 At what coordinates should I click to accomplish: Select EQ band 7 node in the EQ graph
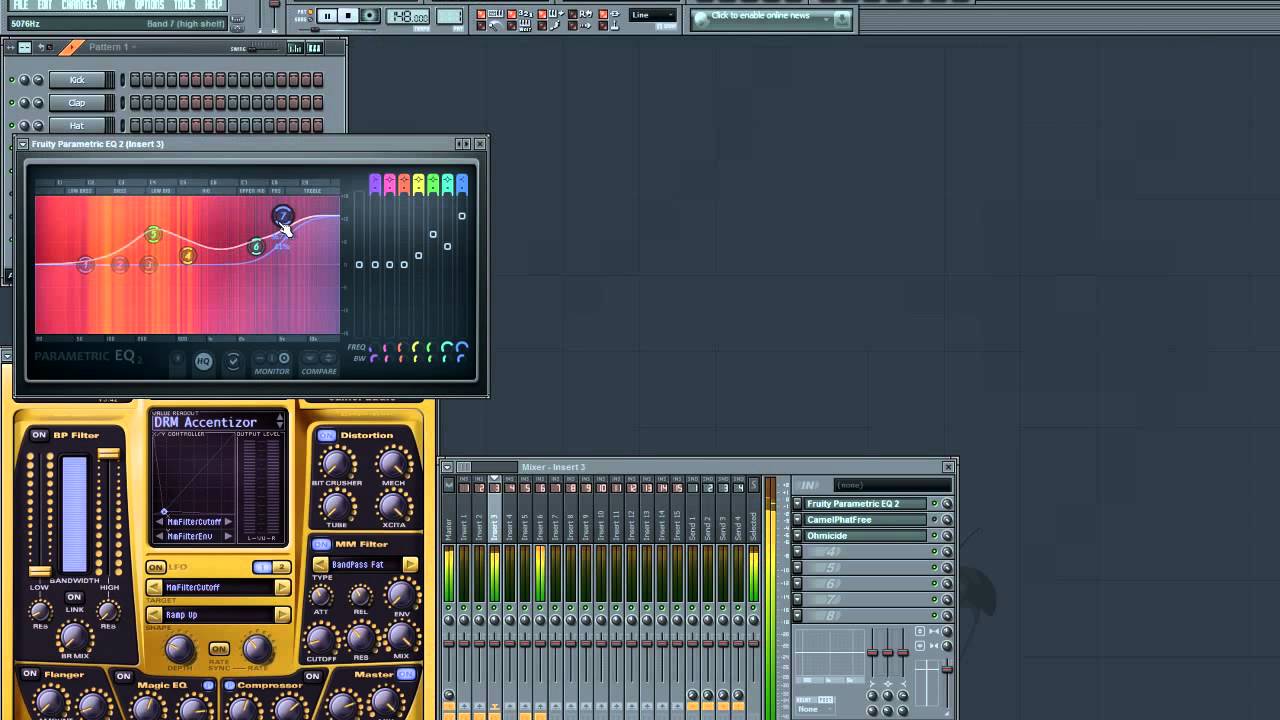click(282, 214)
